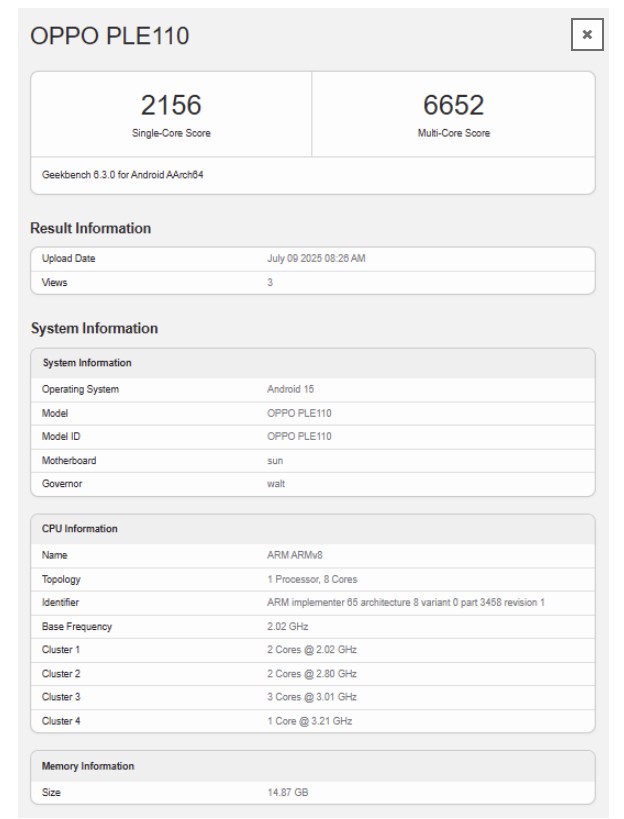Click the Identifier row label
The height and width of the screenshot is (819, 624).
point(60,603)
